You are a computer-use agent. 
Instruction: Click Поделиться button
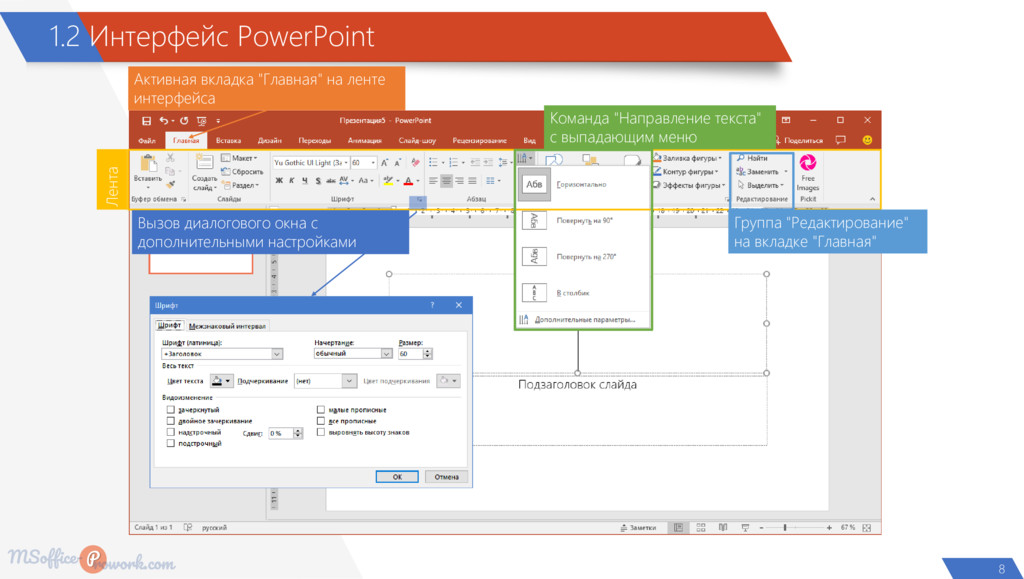pyautogui.click(x=799, y=140)
